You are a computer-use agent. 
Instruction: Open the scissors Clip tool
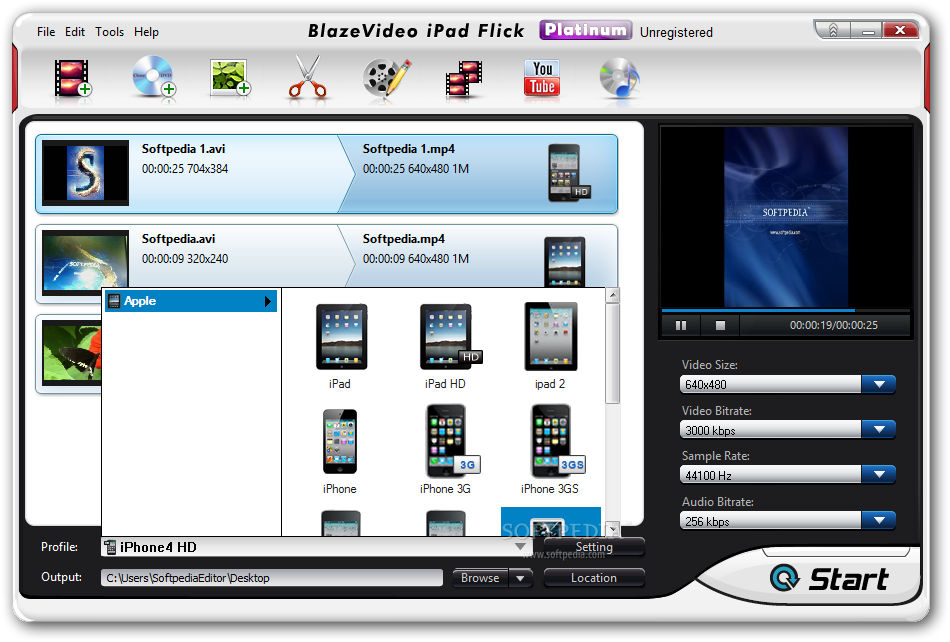coord(308,77)
